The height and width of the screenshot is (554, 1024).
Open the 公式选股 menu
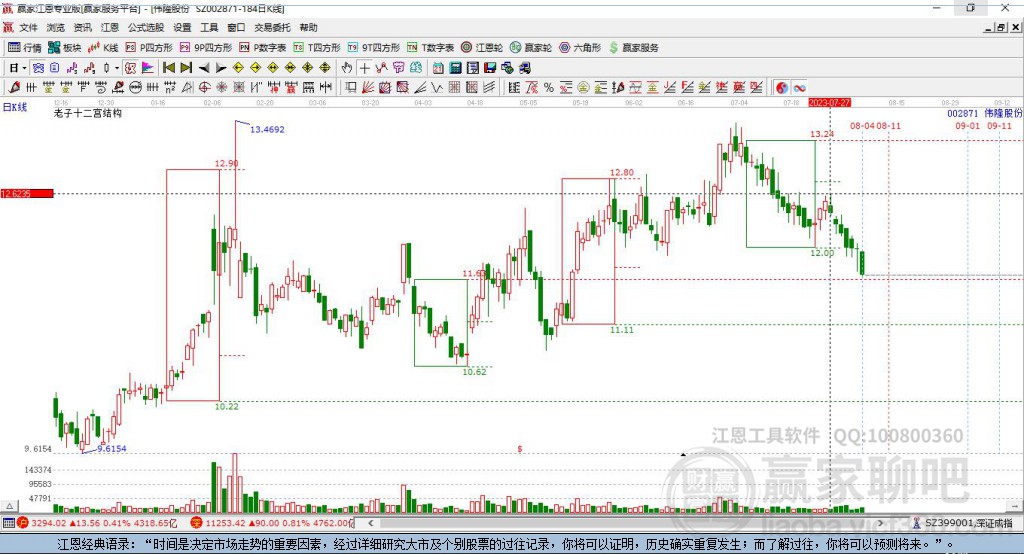coord(146,27)
